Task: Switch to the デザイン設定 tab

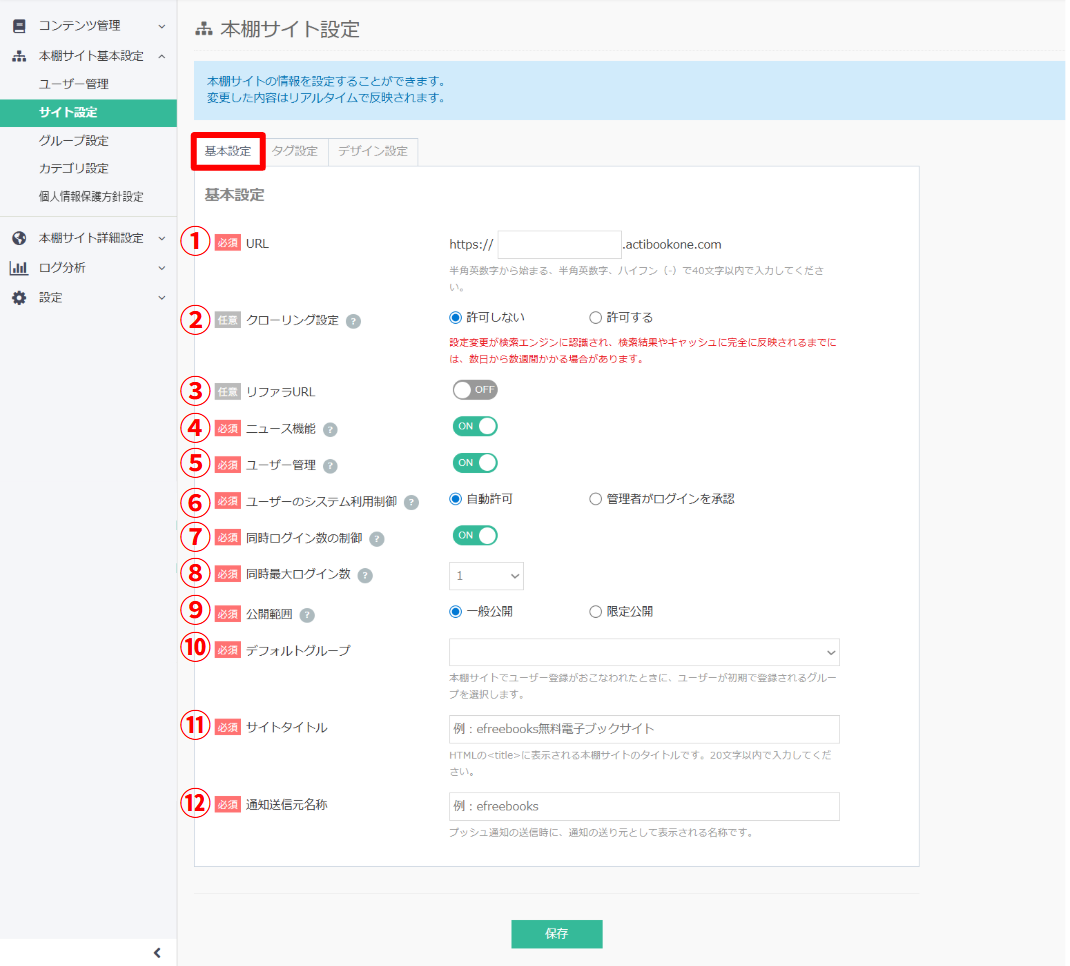Action: click(372, 151)
